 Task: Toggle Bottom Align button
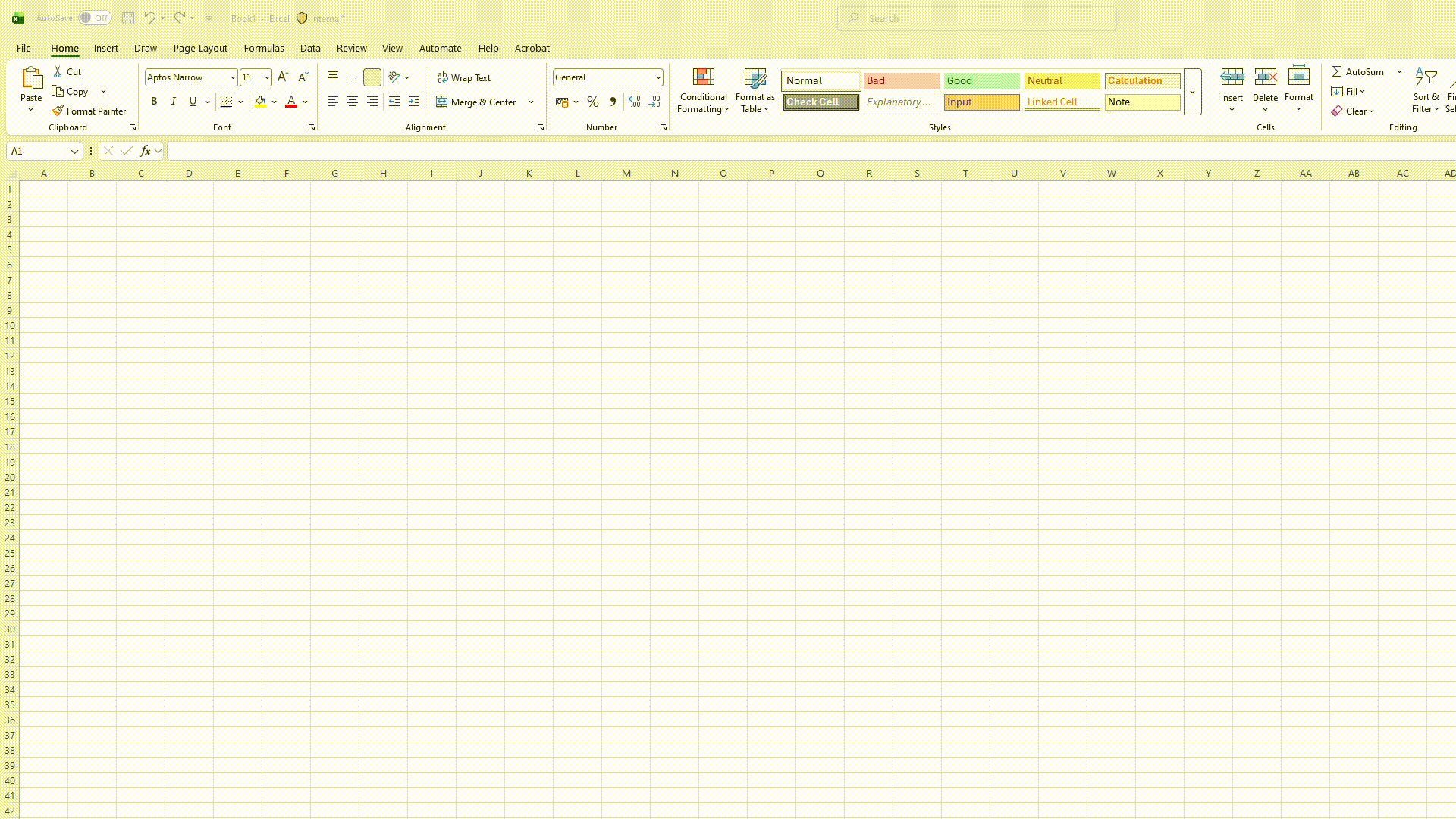point(372,77)
